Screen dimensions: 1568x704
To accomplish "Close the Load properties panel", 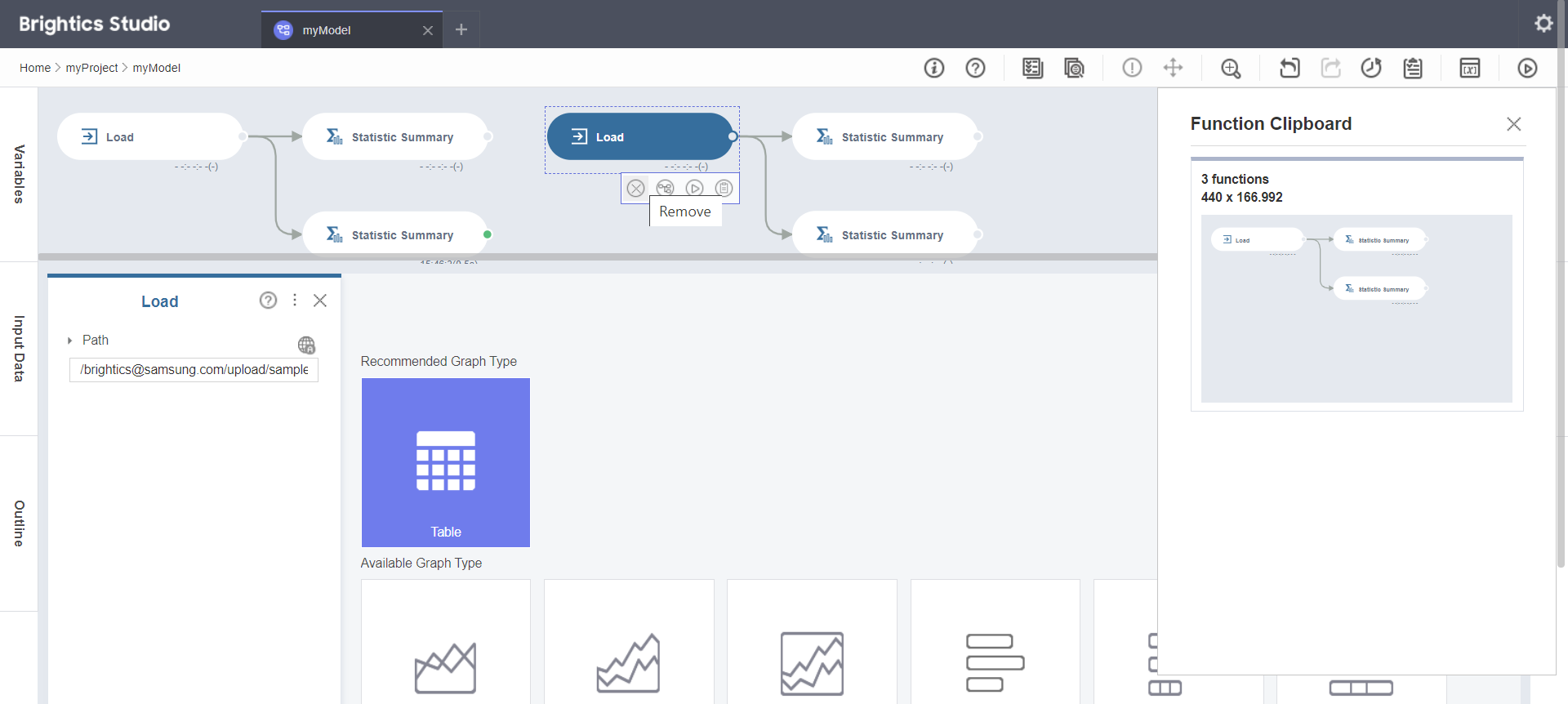I will coord(320,301).
